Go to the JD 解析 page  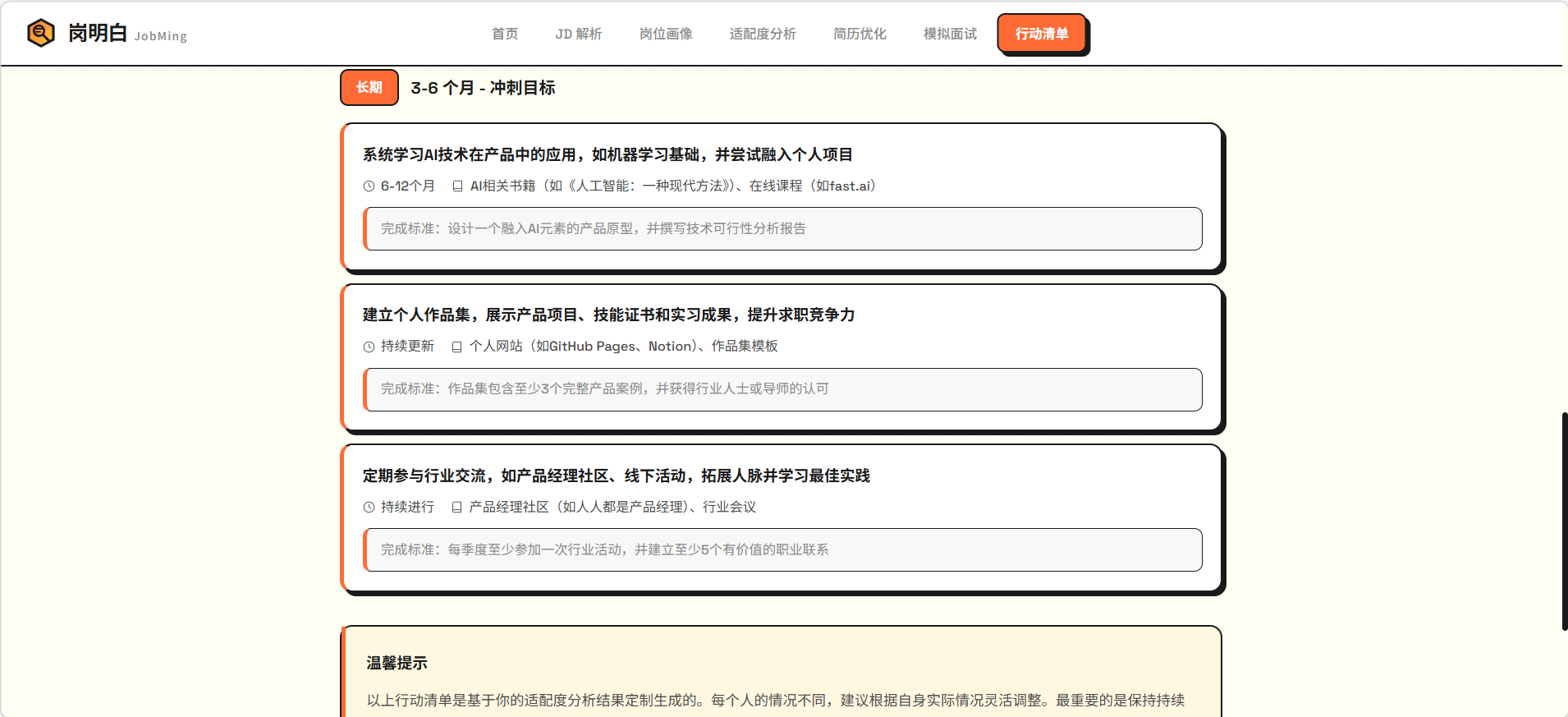point(578,34)
